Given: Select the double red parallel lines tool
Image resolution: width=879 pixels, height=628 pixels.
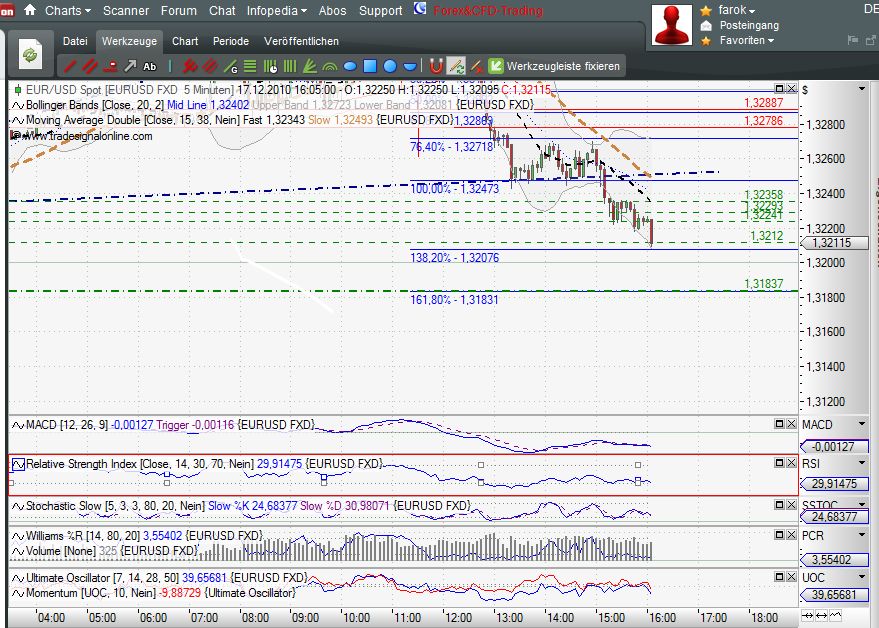Looking at the screenshot, I should click(x=90, y=66).
